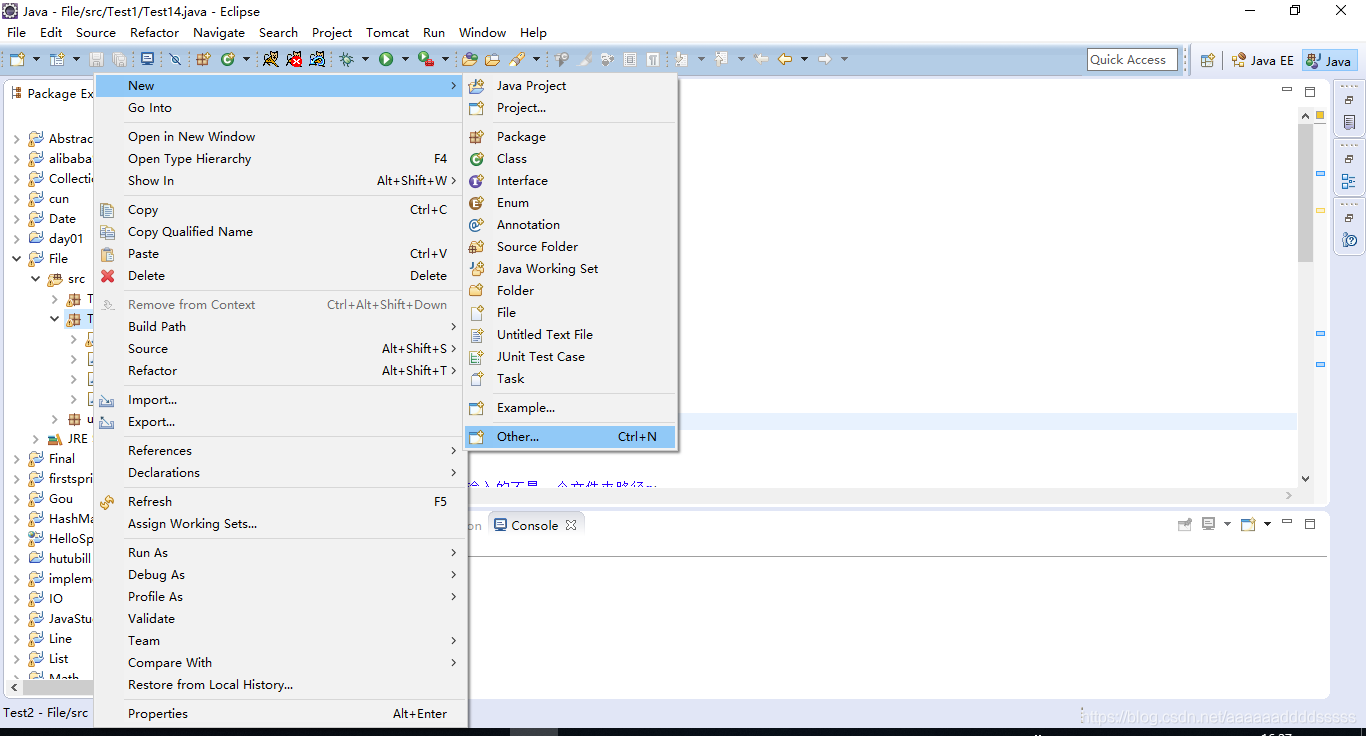Image resolution: width=1366 pixels, height=736 pixels.
Task: Click the editor horizontal scroll right arrow
Action: coord(1288,496)
